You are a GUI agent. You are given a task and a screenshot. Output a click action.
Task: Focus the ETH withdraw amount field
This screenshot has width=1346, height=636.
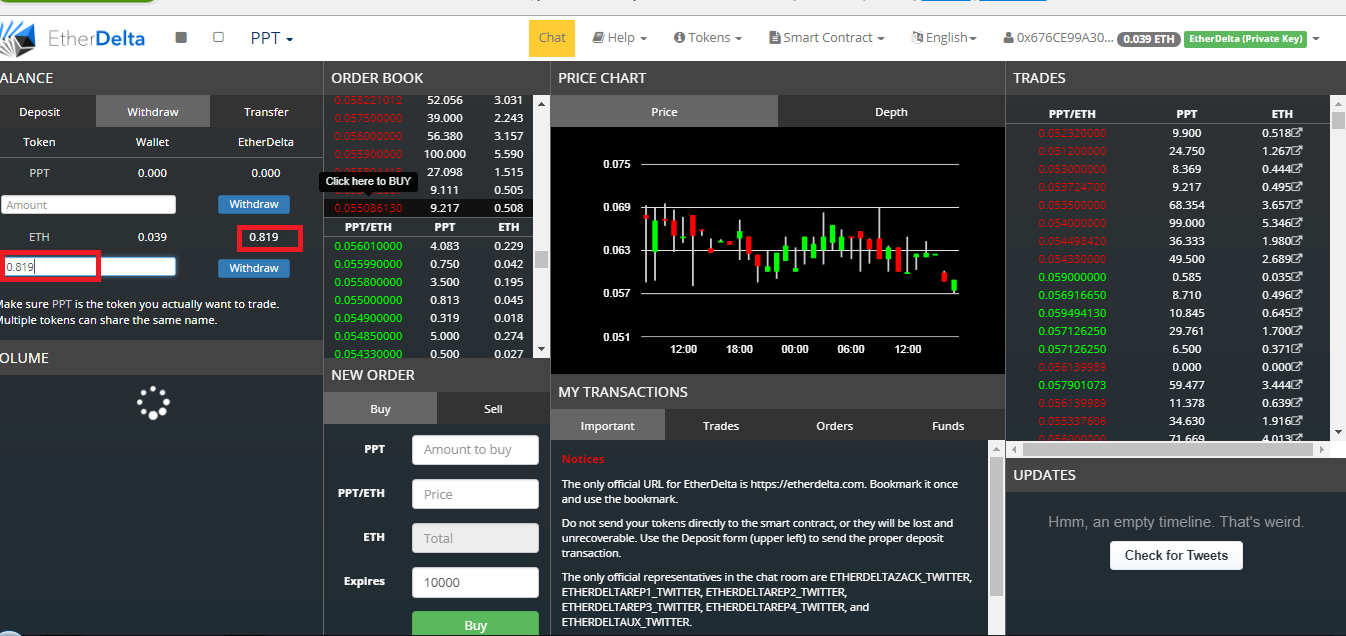click(89, 267)
